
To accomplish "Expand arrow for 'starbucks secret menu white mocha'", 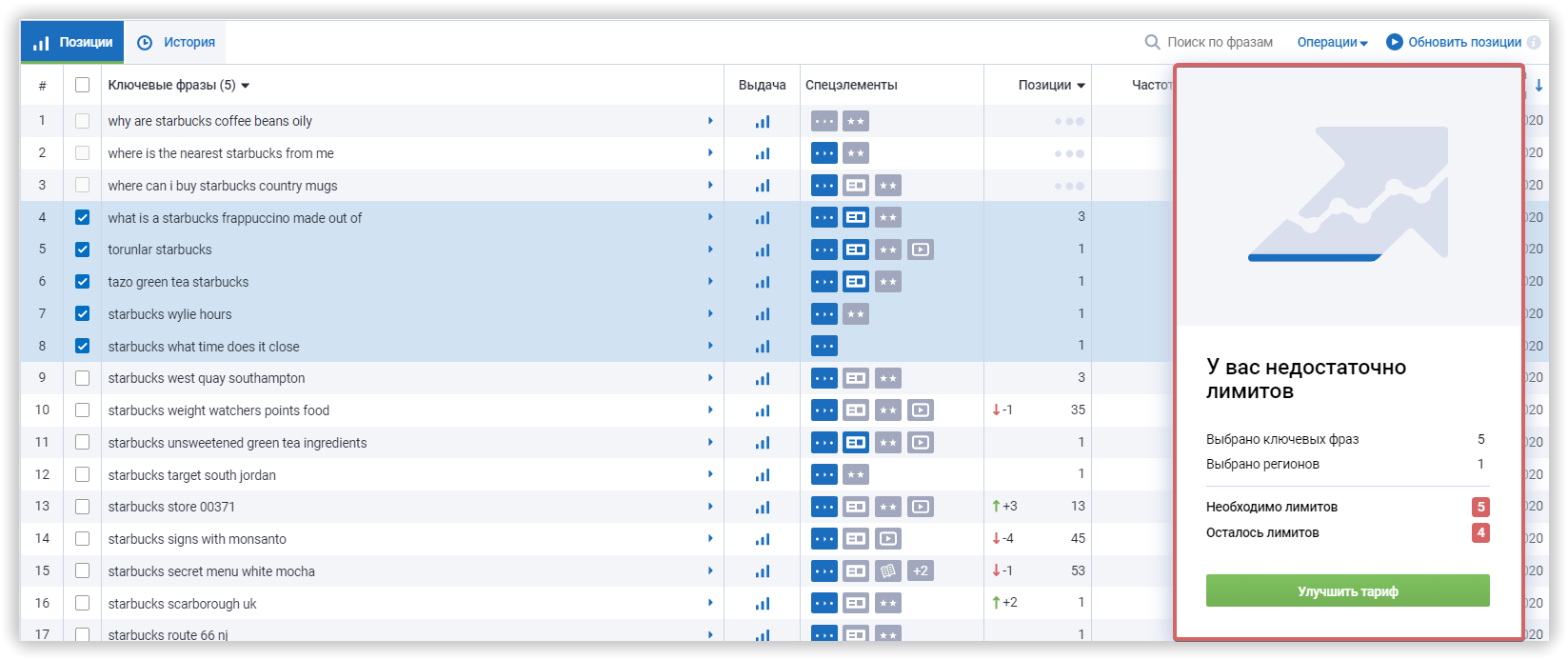I will (x=710, y=570).
